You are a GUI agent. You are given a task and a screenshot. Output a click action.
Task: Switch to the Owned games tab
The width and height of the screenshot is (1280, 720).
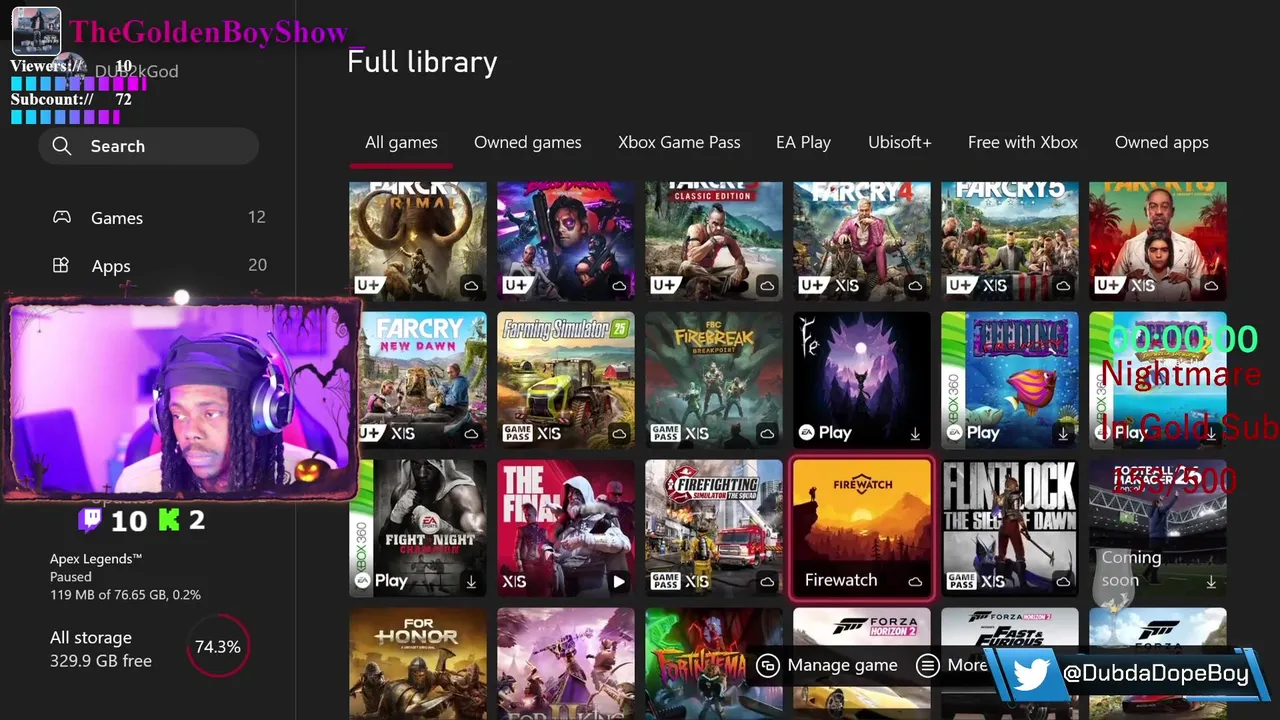[527, 142]
